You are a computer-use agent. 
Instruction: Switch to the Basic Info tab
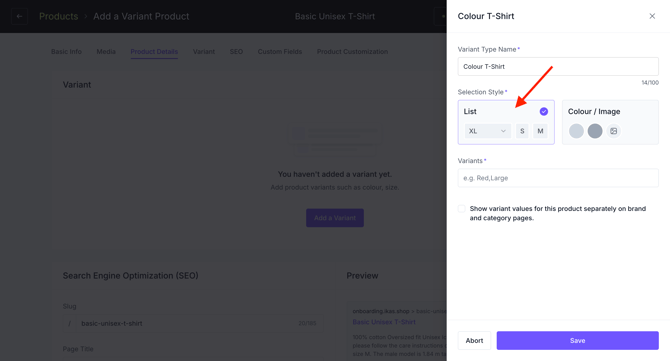pyautogui.click(x=66, y=52)
